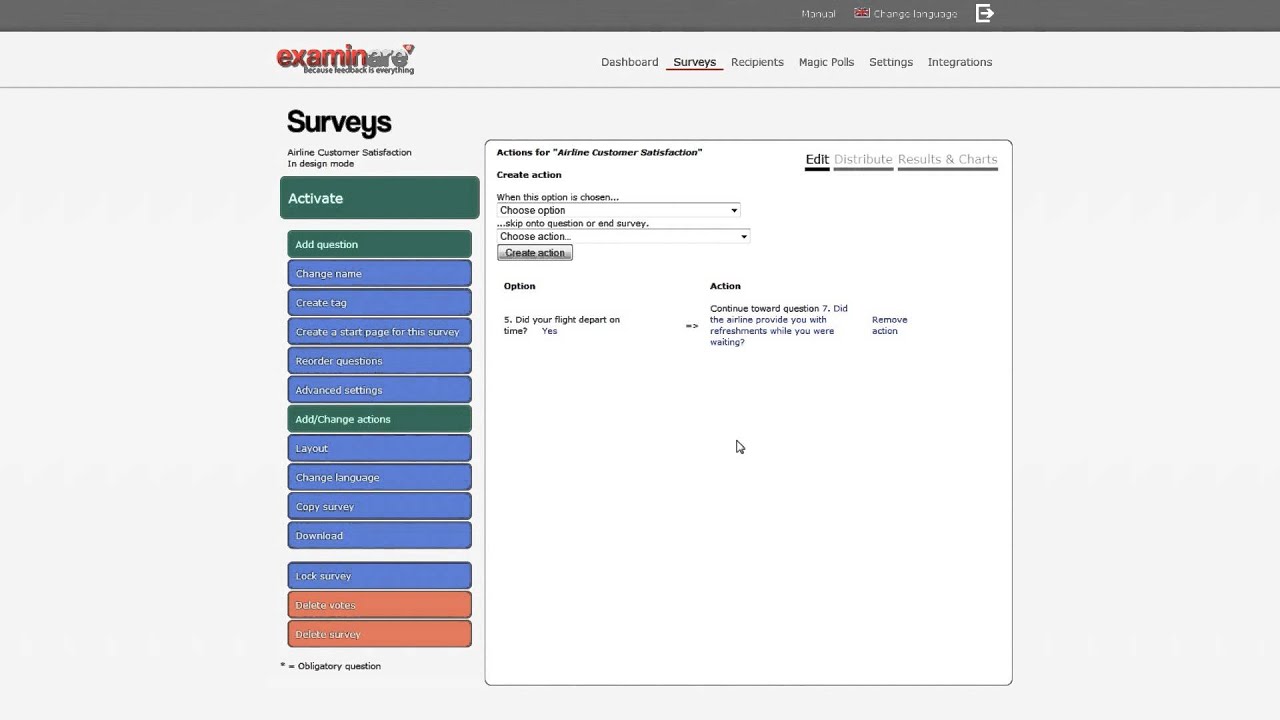1280x720 pixels.
Task: Open the Choose action dropdown
Action: pos(623,236)
